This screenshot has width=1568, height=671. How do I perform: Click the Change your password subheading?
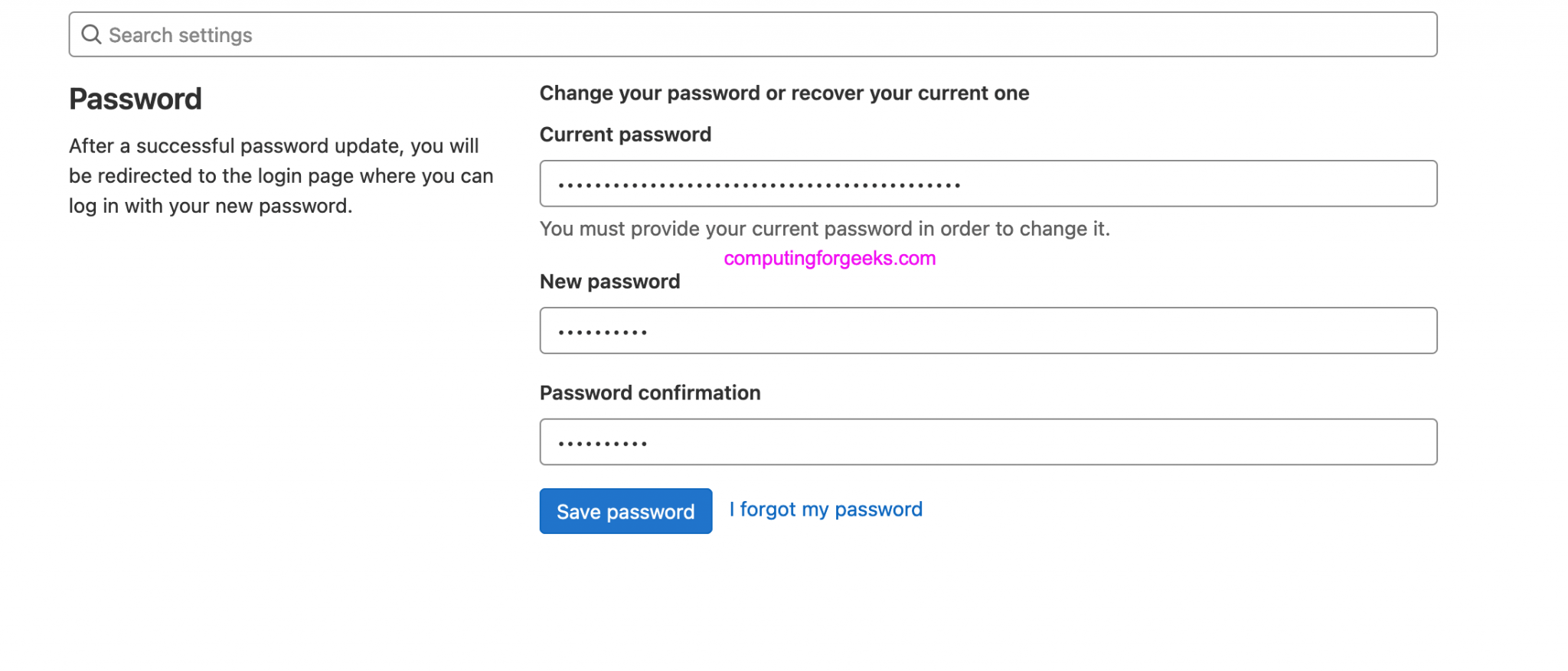click(x=784, y=93)
